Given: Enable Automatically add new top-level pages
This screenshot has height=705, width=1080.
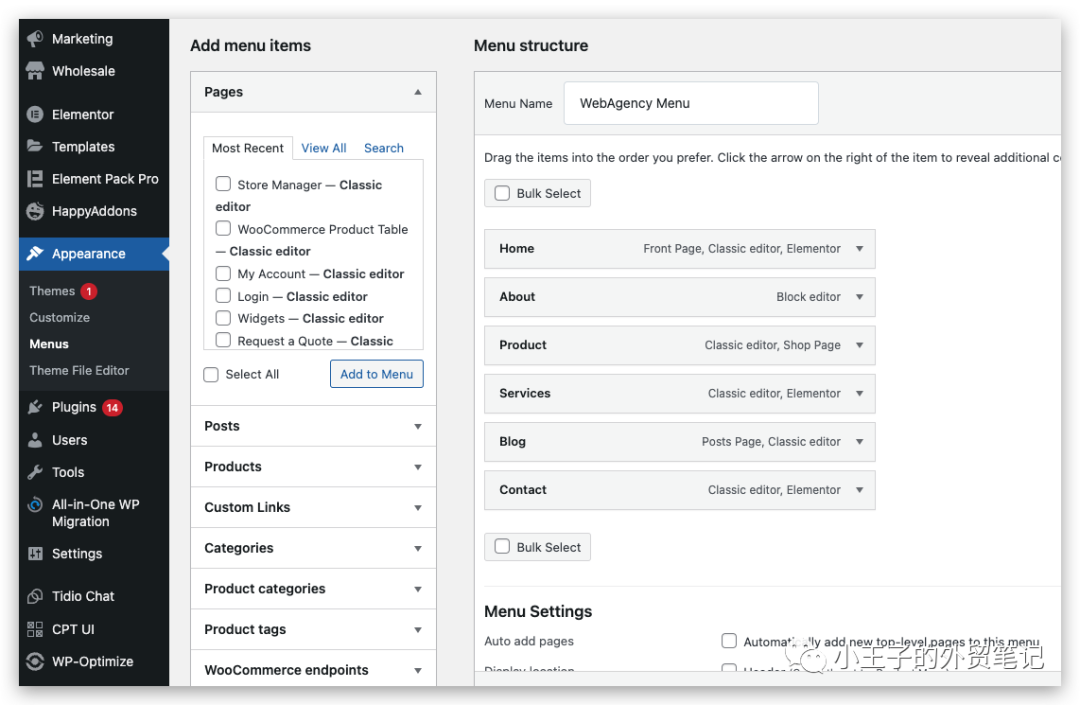Looking at the screenshot, I should (729, 641).
